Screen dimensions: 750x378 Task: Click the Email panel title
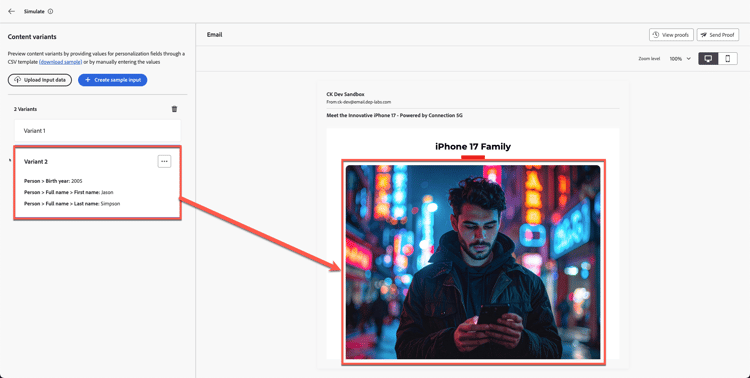tap(214, 34)
